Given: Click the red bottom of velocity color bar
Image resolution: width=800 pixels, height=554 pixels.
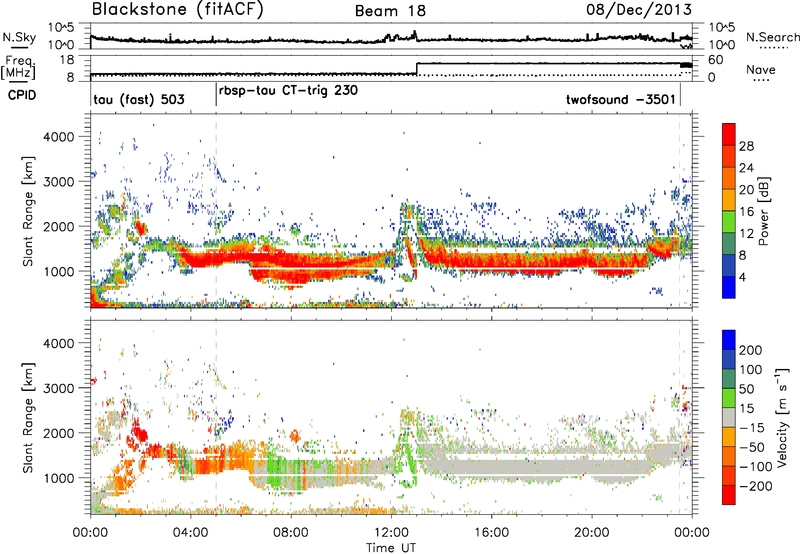Looking at the screenshot, I should (729, 495).
